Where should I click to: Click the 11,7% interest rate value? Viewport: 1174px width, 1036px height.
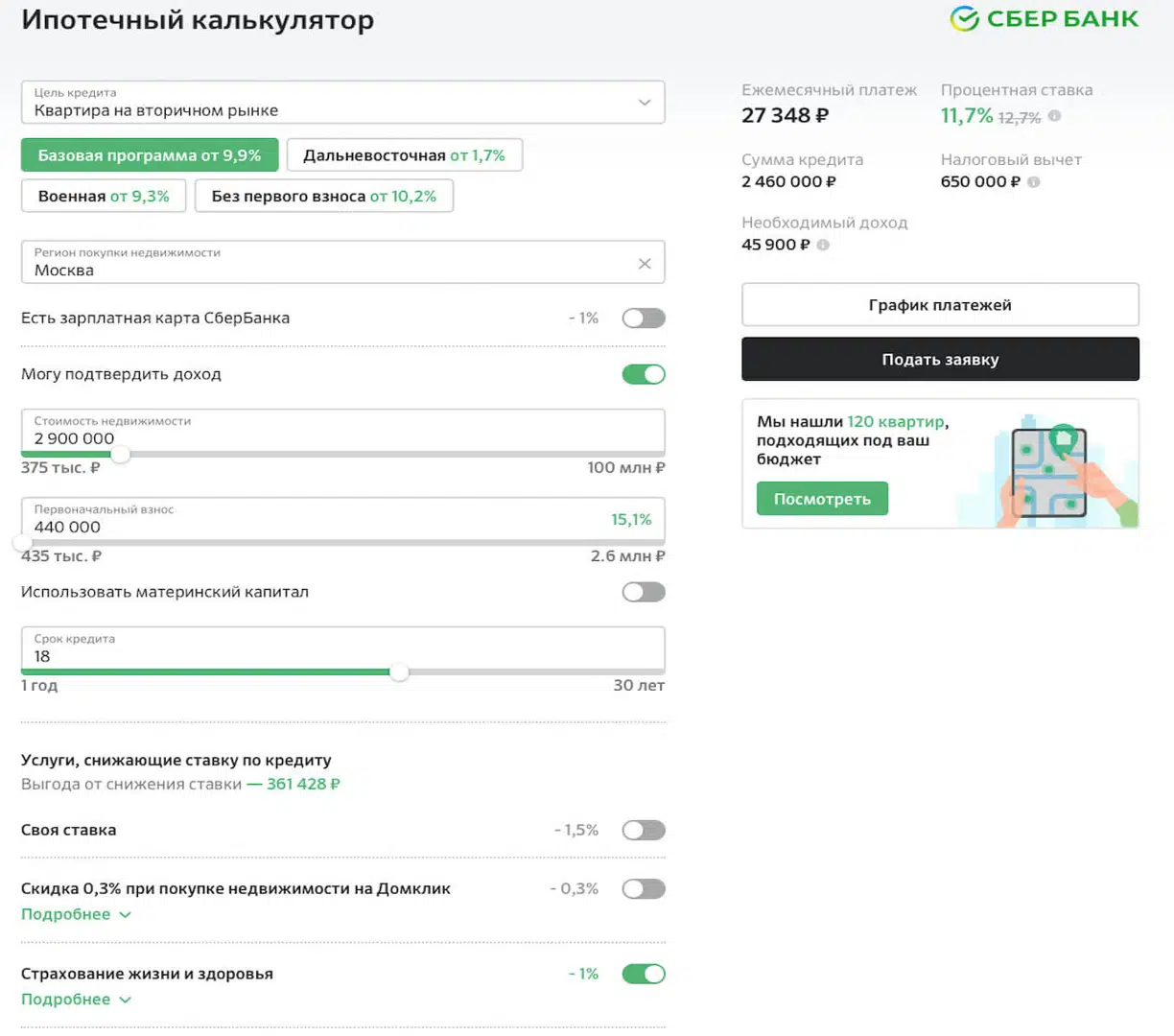tap(966, 116)
